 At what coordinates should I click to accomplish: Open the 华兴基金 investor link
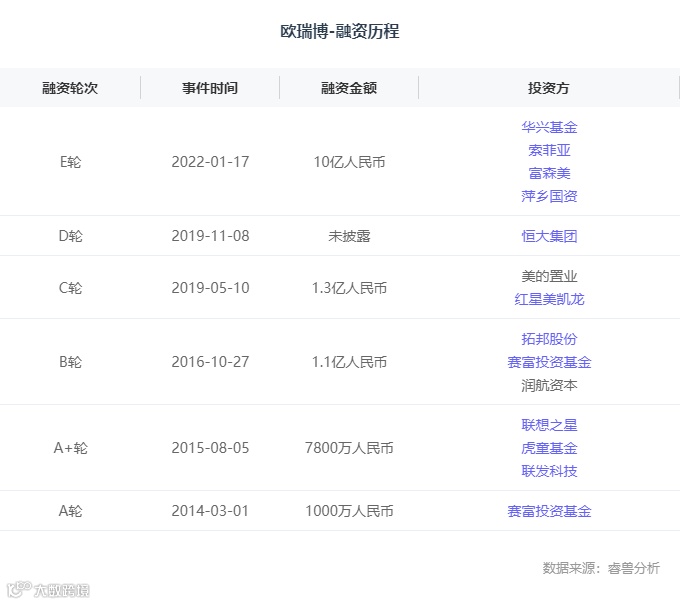(x=549, y=127)
